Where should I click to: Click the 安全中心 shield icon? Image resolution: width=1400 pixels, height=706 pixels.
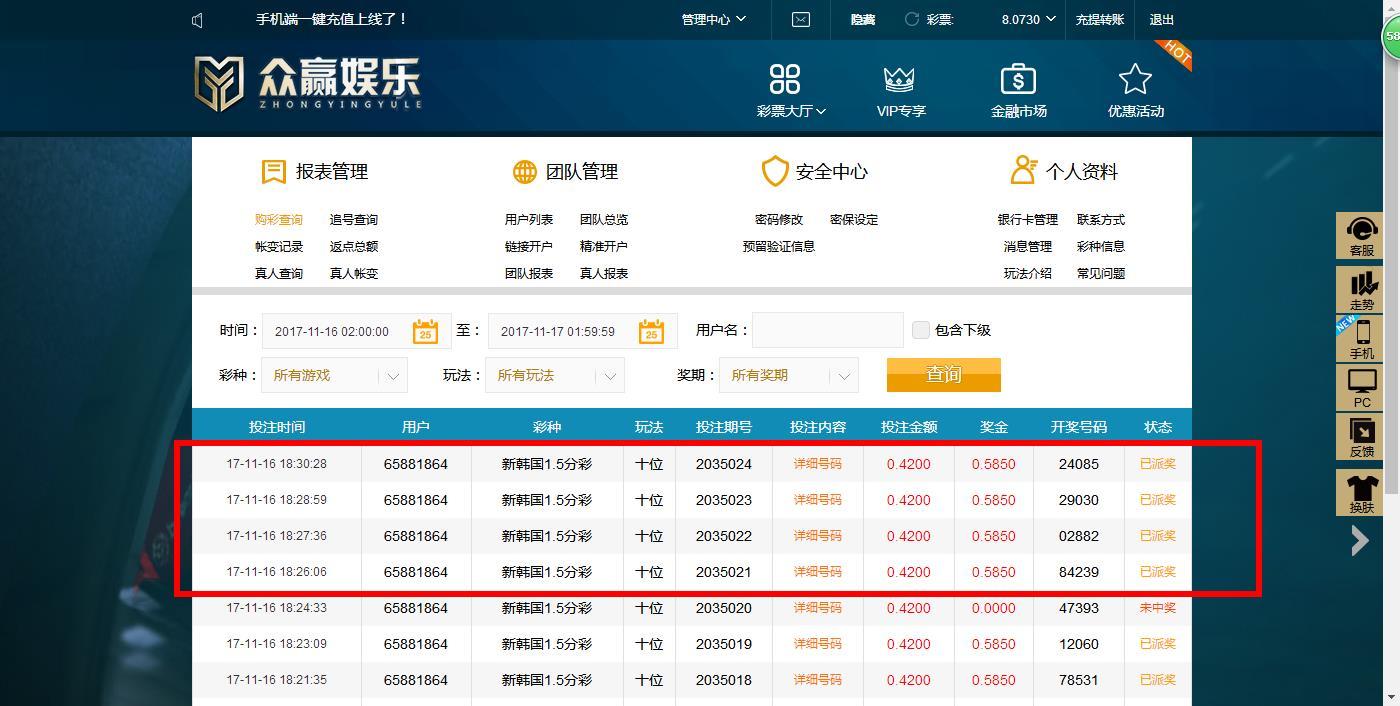[x=775, y=171]
